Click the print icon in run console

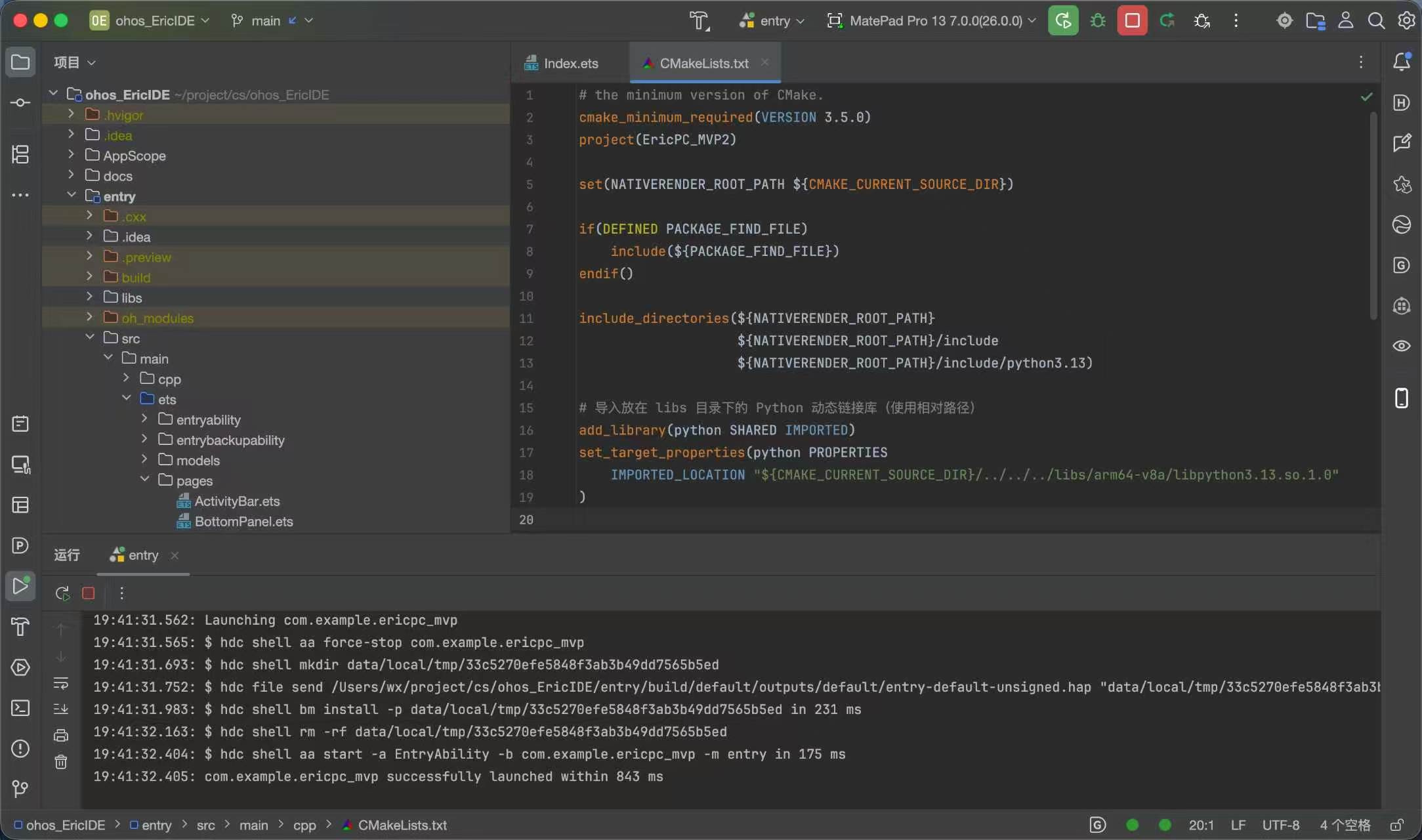[x=61, y=736]
